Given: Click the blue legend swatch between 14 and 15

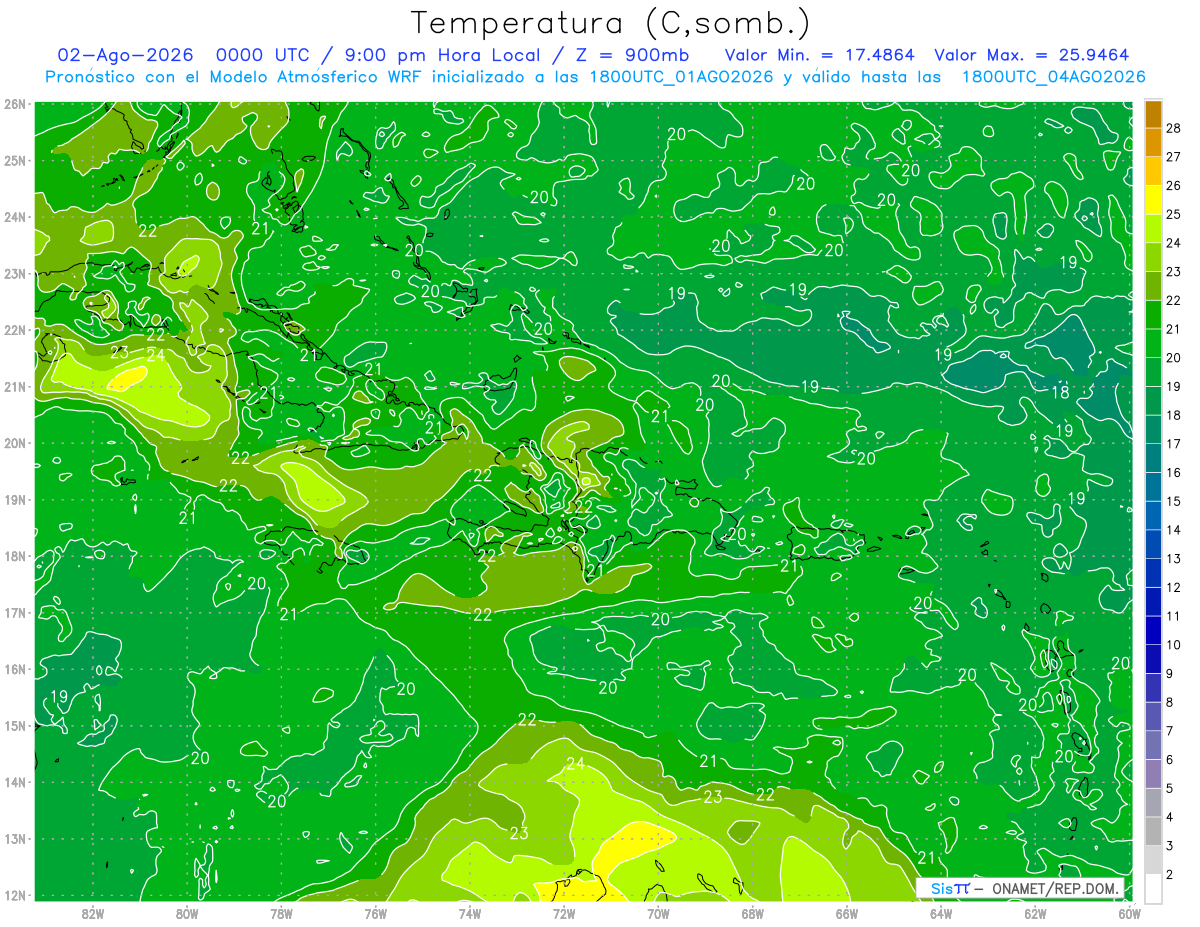Looking at the screenshot, I should [1153, 515].
